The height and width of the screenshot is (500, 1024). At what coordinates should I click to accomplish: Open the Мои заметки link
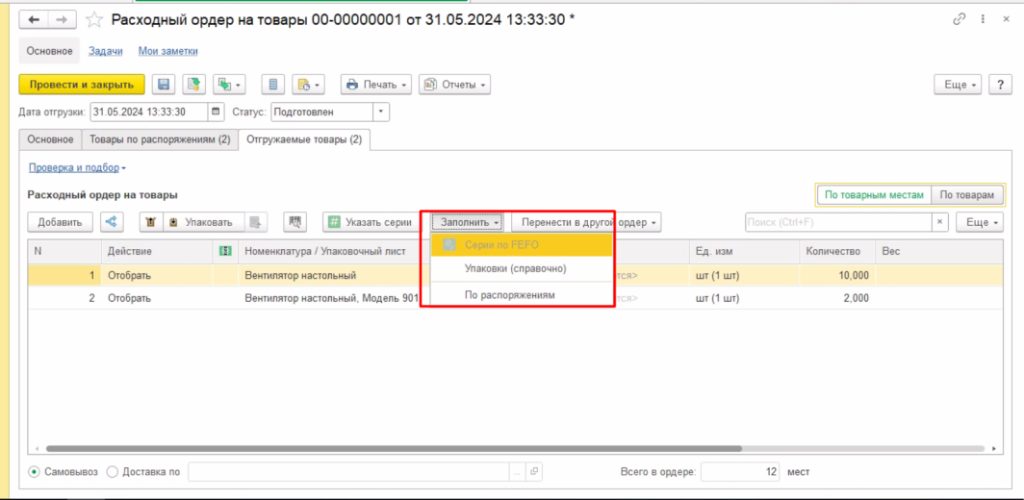(x=168, y=51)
